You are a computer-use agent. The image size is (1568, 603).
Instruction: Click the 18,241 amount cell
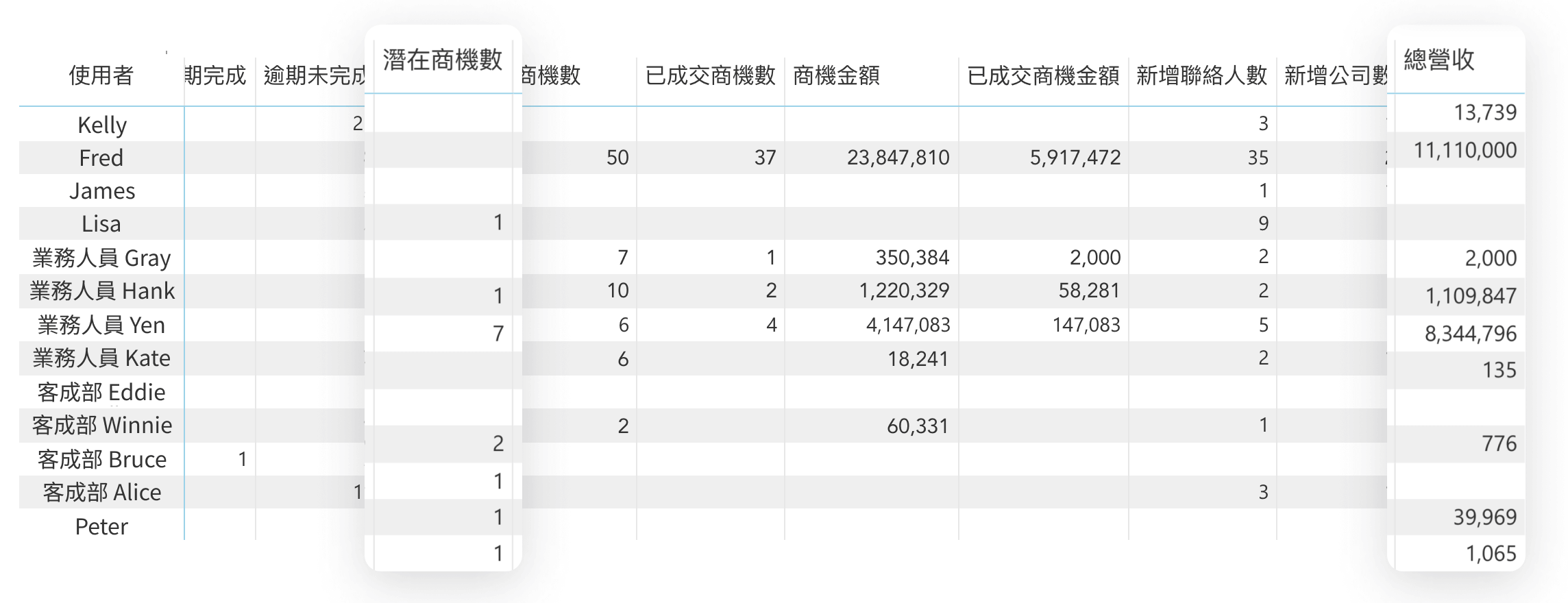[918, 358]
